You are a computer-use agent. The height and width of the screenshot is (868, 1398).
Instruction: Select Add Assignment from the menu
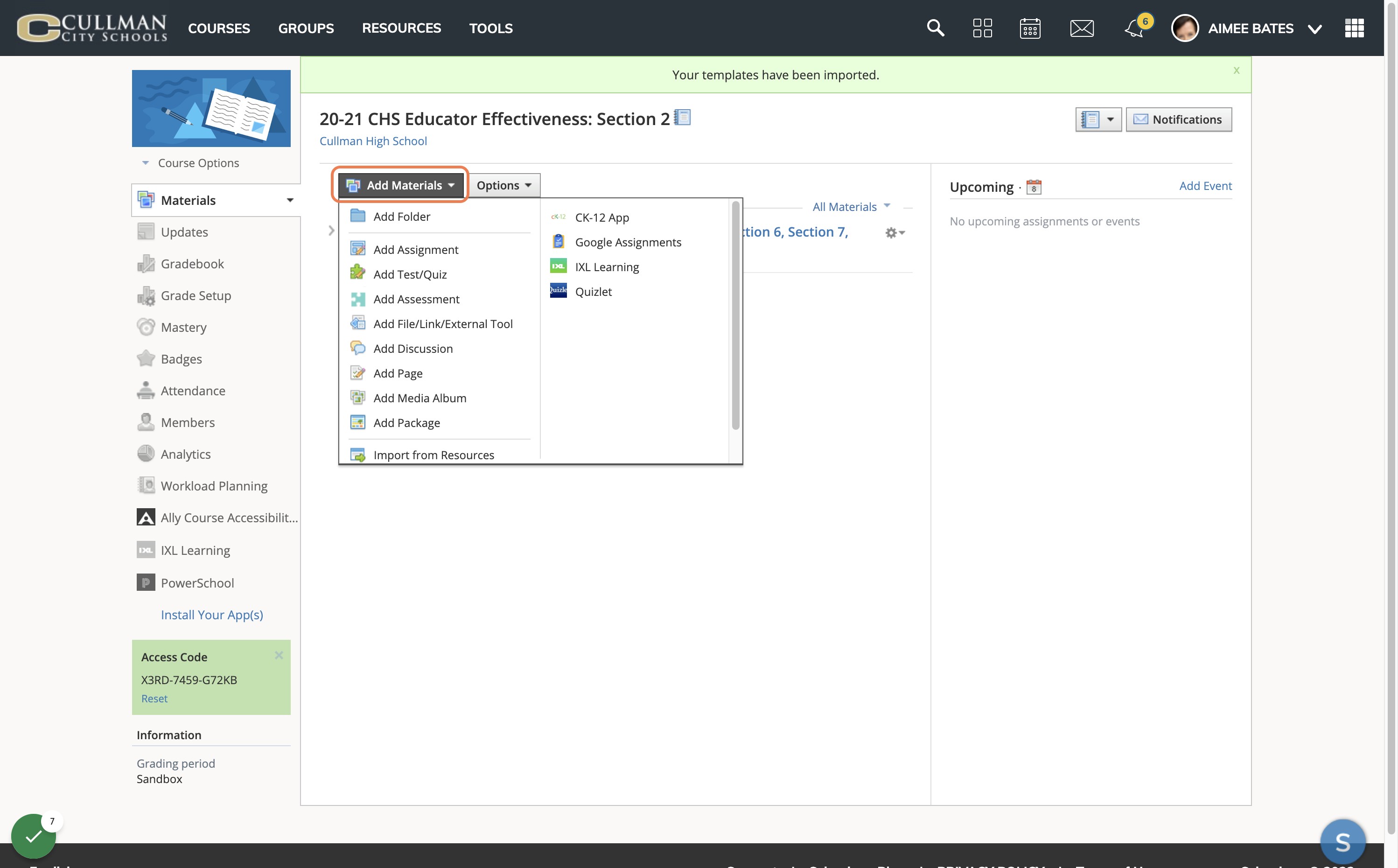[415, 250]
